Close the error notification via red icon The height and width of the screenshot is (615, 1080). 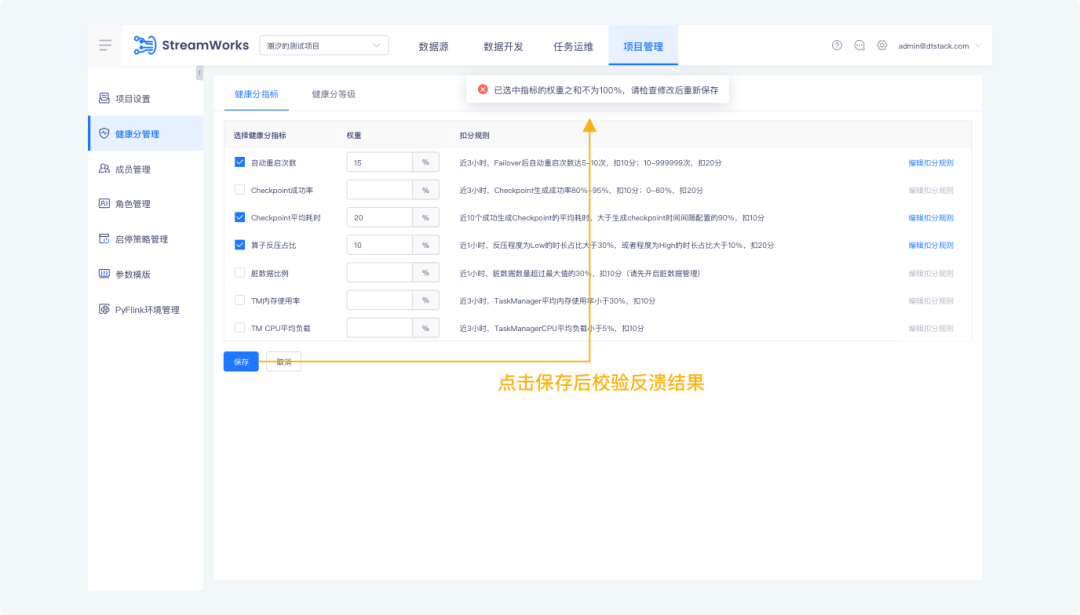483,89
